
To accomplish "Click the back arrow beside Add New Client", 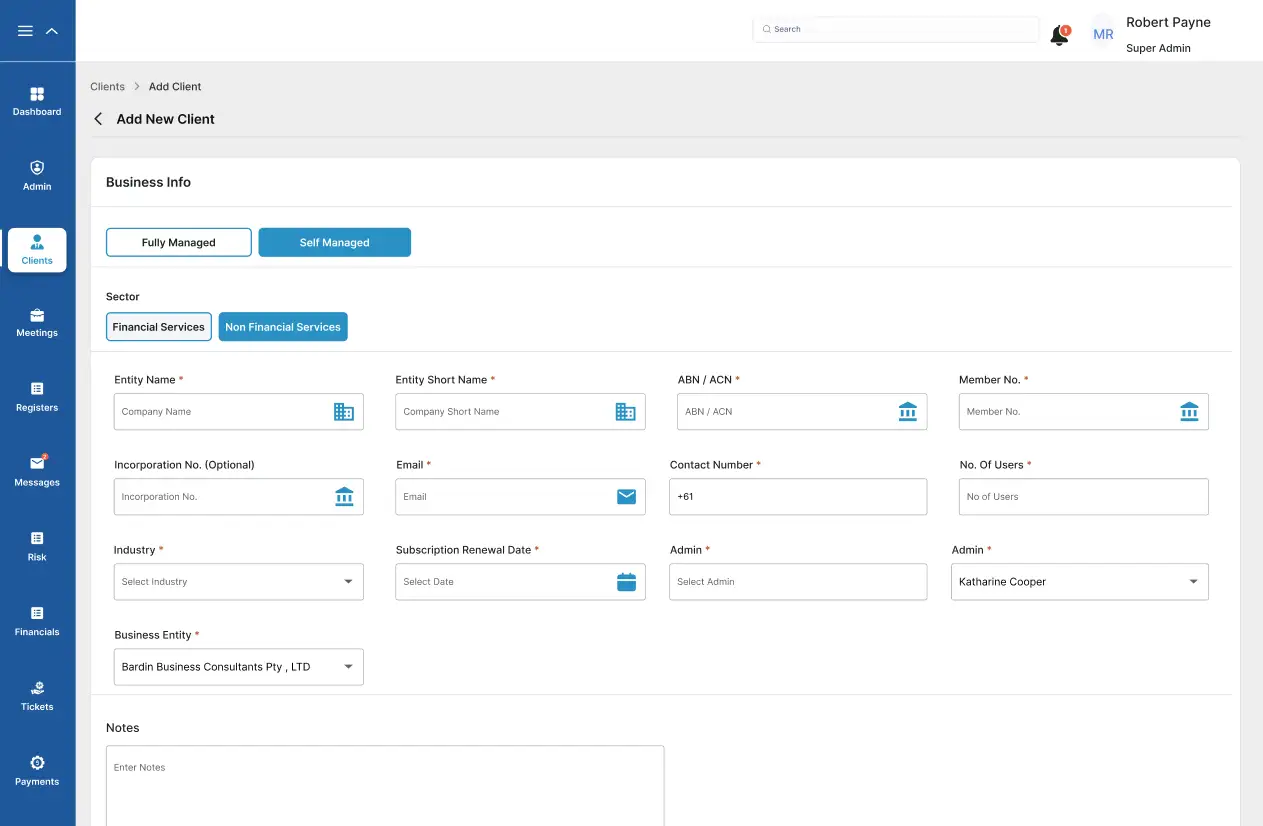I will click(x=98, y=119).
